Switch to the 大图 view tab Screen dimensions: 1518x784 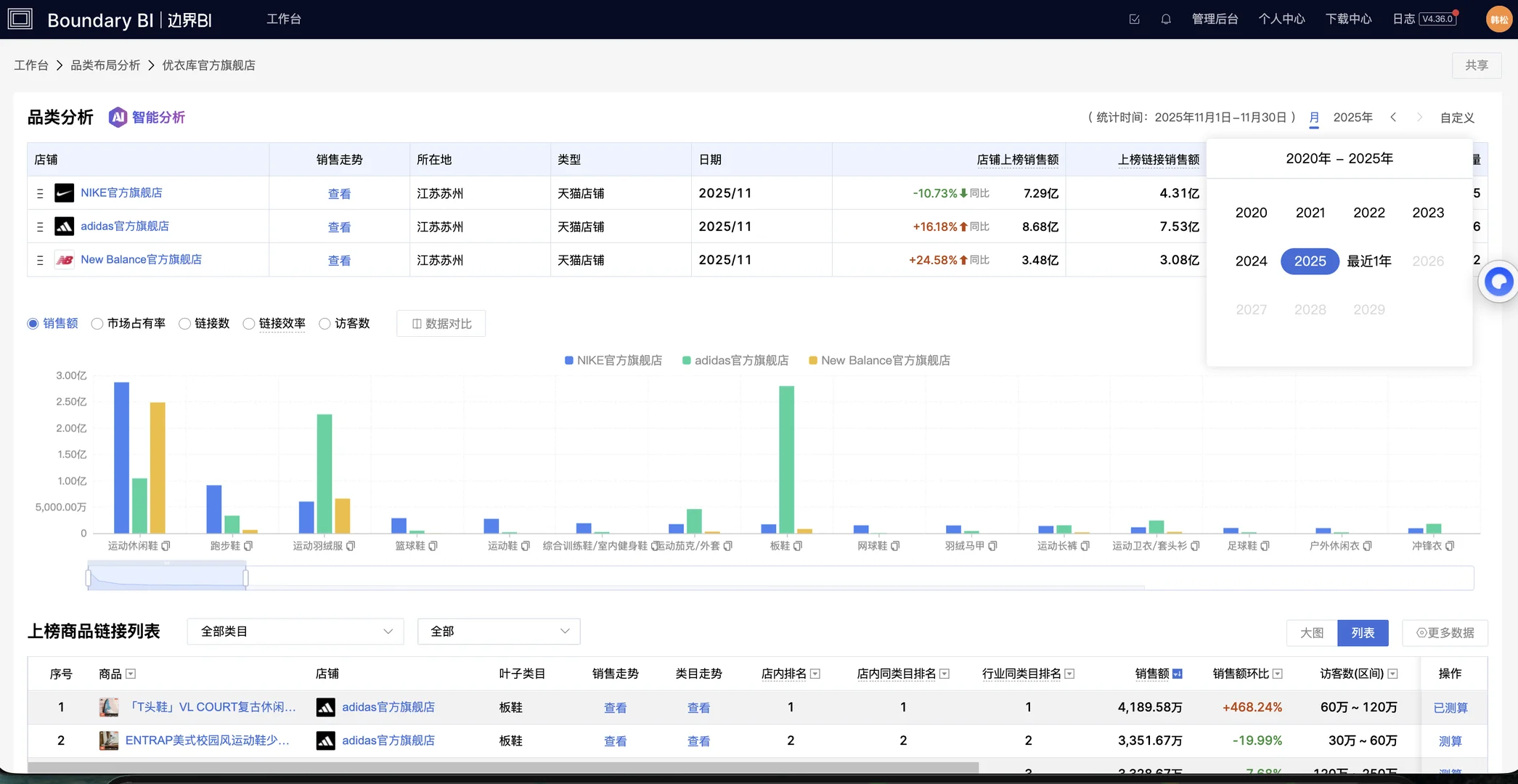point(1311,633)
